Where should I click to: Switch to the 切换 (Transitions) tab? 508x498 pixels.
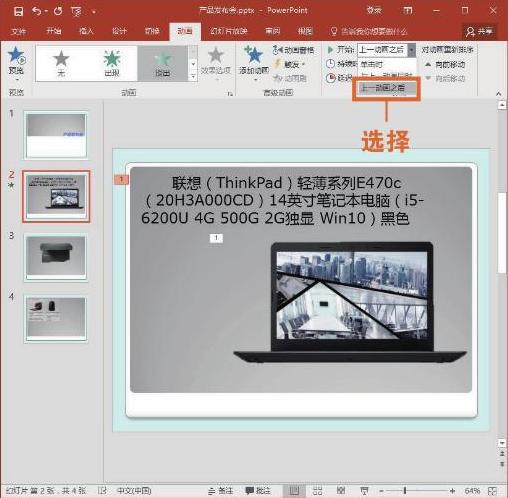point(152,31)
